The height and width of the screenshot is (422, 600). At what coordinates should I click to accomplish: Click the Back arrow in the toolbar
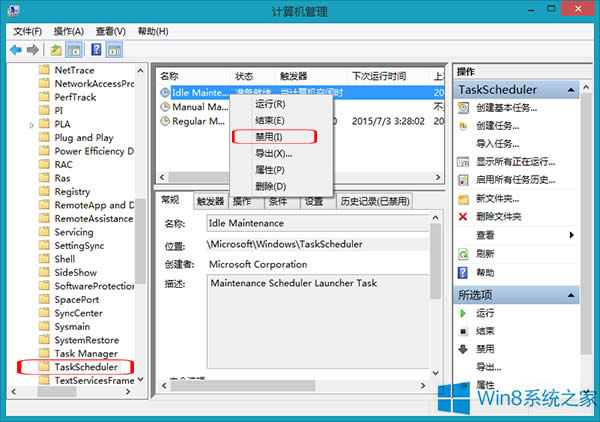pos(16,49)
